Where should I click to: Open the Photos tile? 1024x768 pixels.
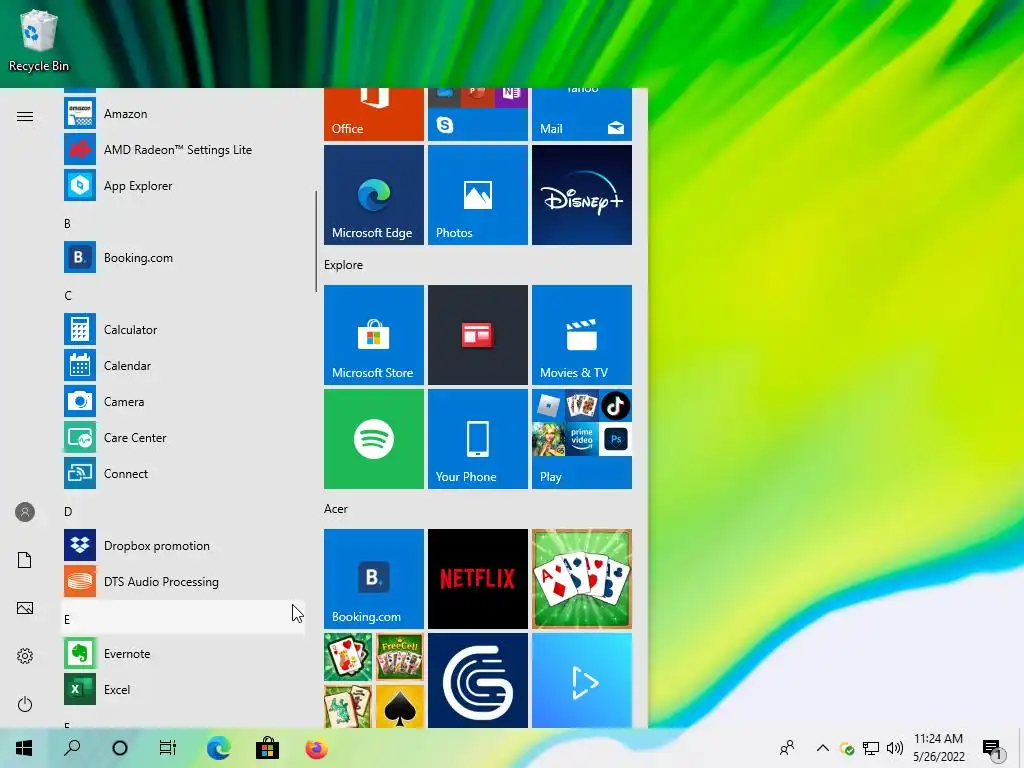[x=477, y=195]
